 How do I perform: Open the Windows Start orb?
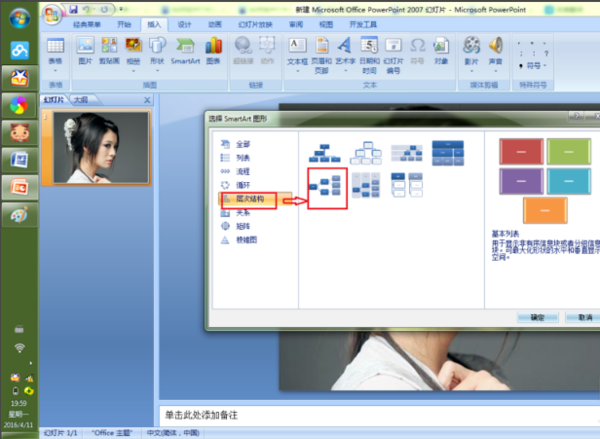(20, 18)
